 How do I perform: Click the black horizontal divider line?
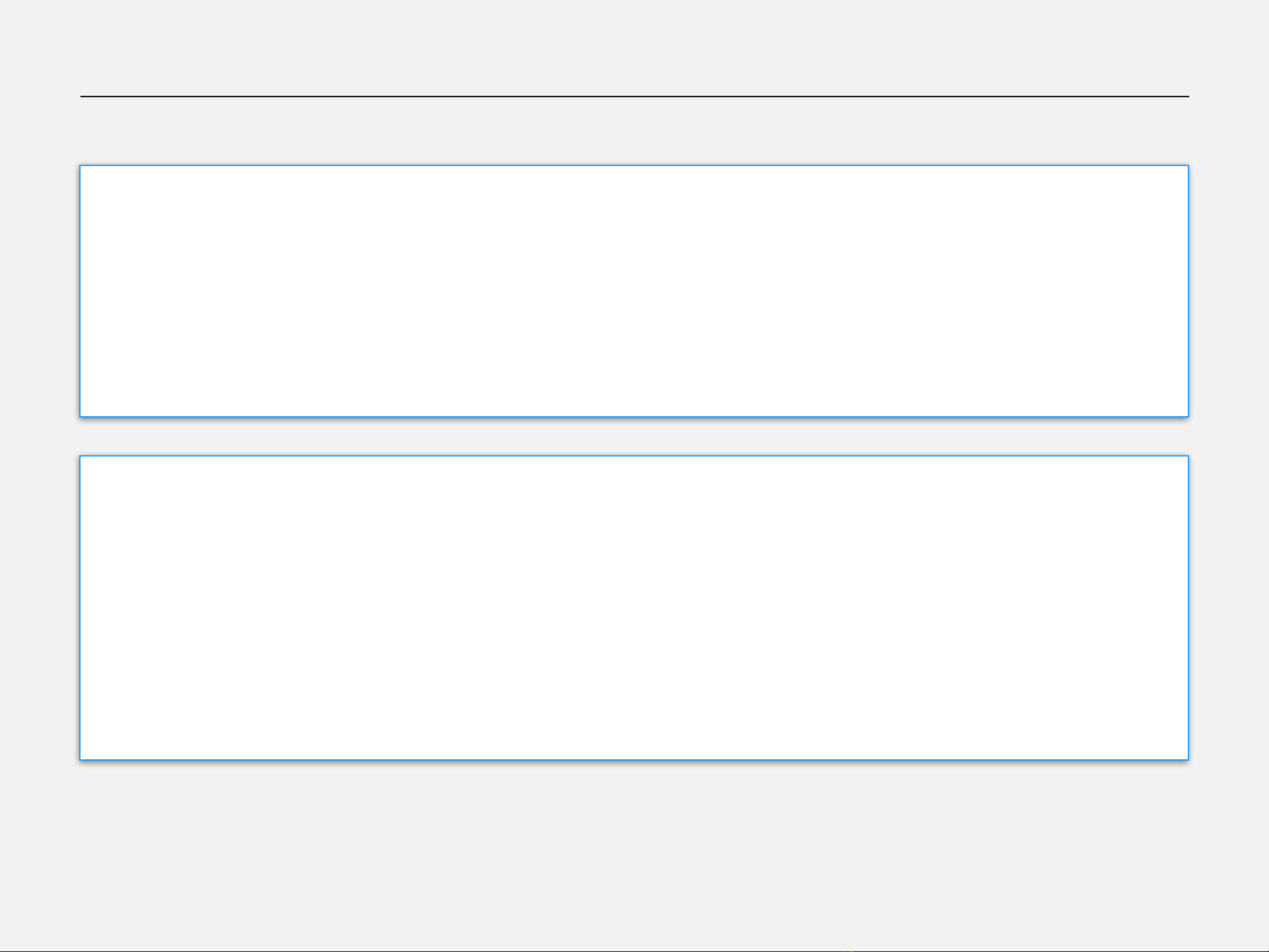tap(634, 97)
